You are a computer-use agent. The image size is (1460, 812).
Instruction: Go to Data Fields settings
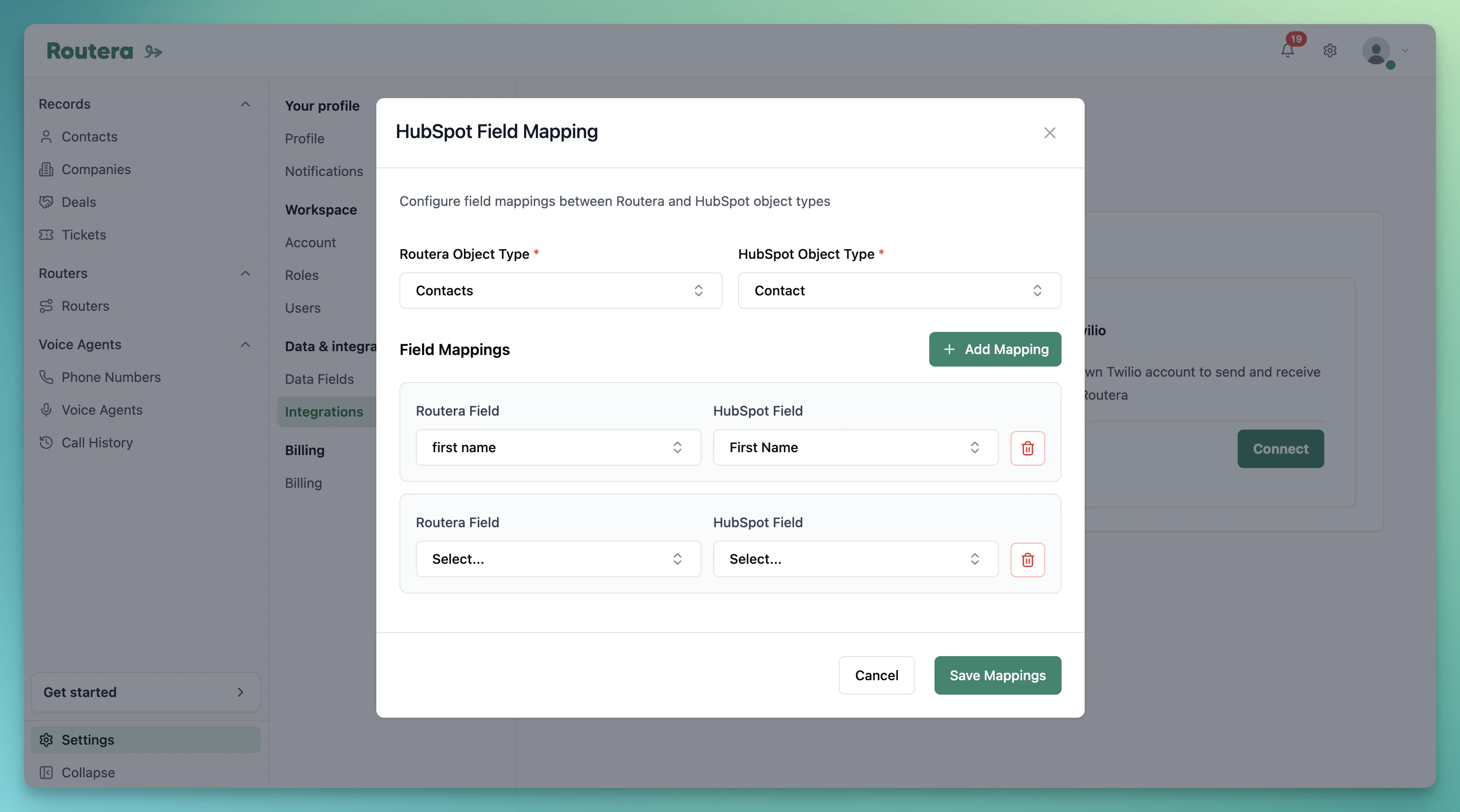tap(319, 379)
